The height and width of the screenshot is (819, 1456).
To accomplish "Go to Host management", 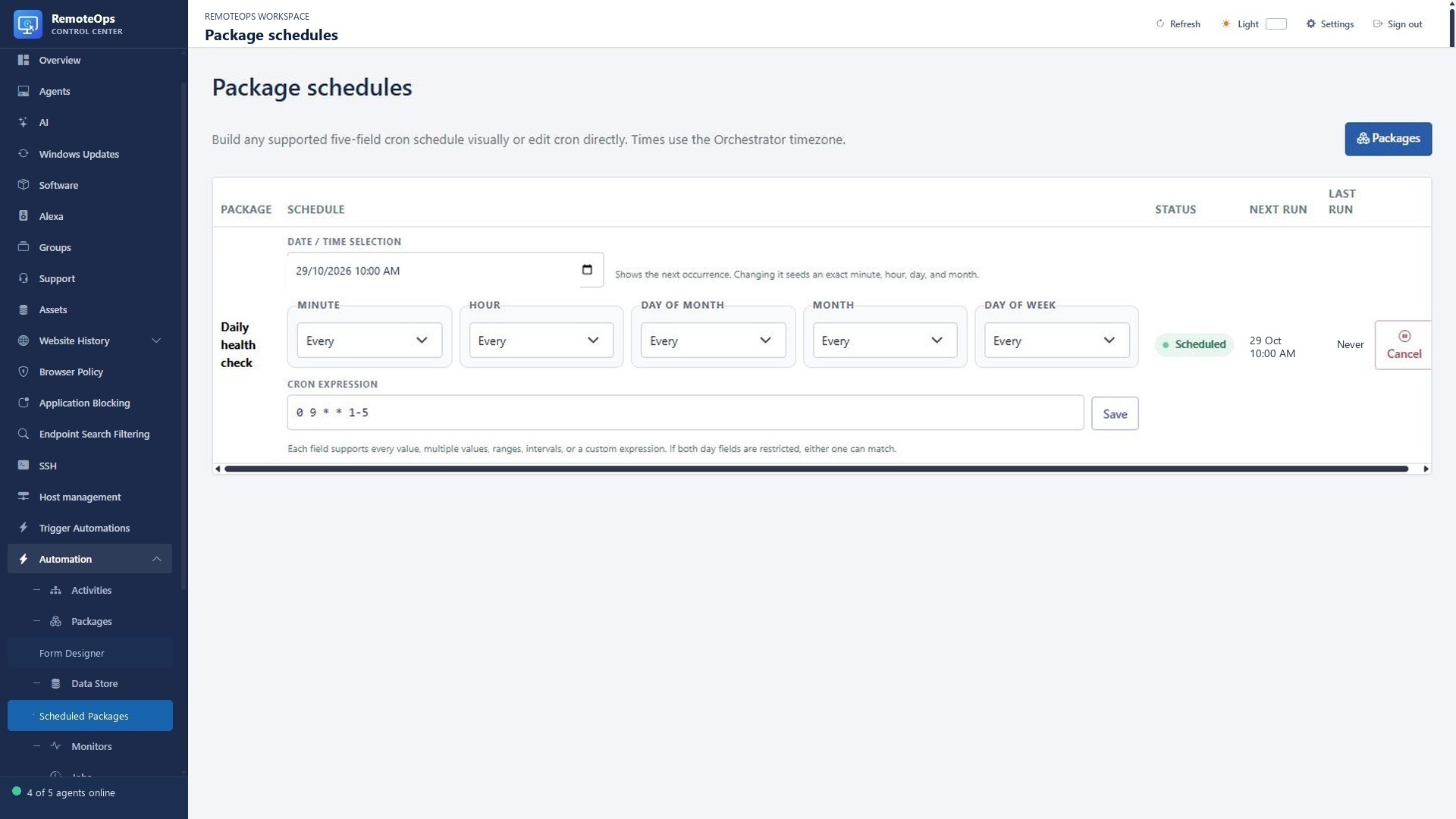I will (90, 497).
